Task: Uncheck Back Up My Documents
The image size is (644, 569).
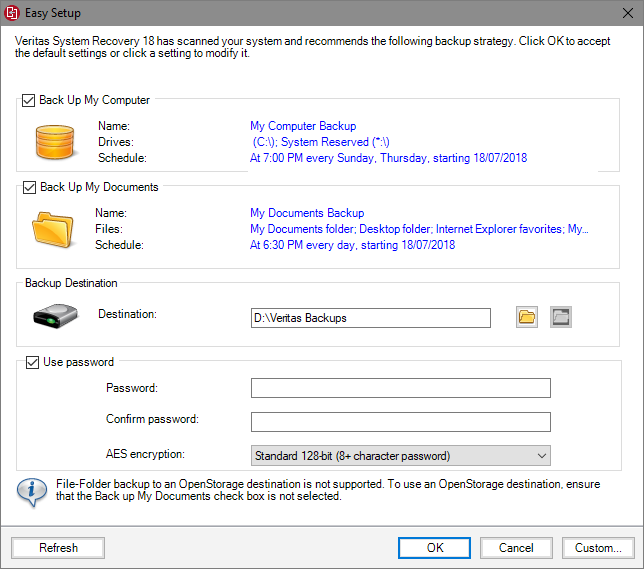Action: pos(29,187)
